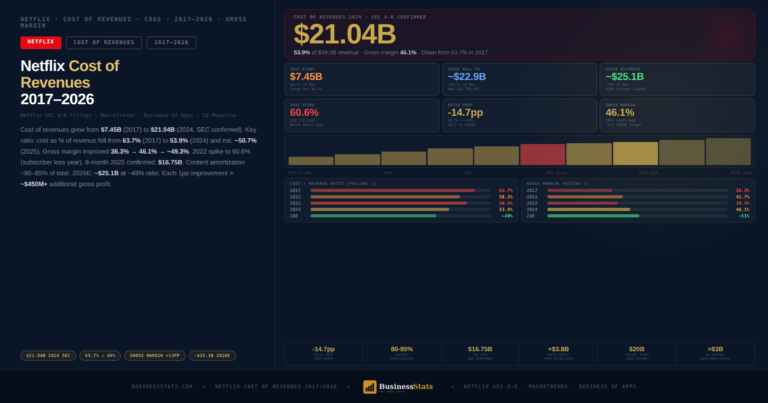Select the $7.45B 2017 Start card
Screen dimensions: 768x403
(362, 79)
